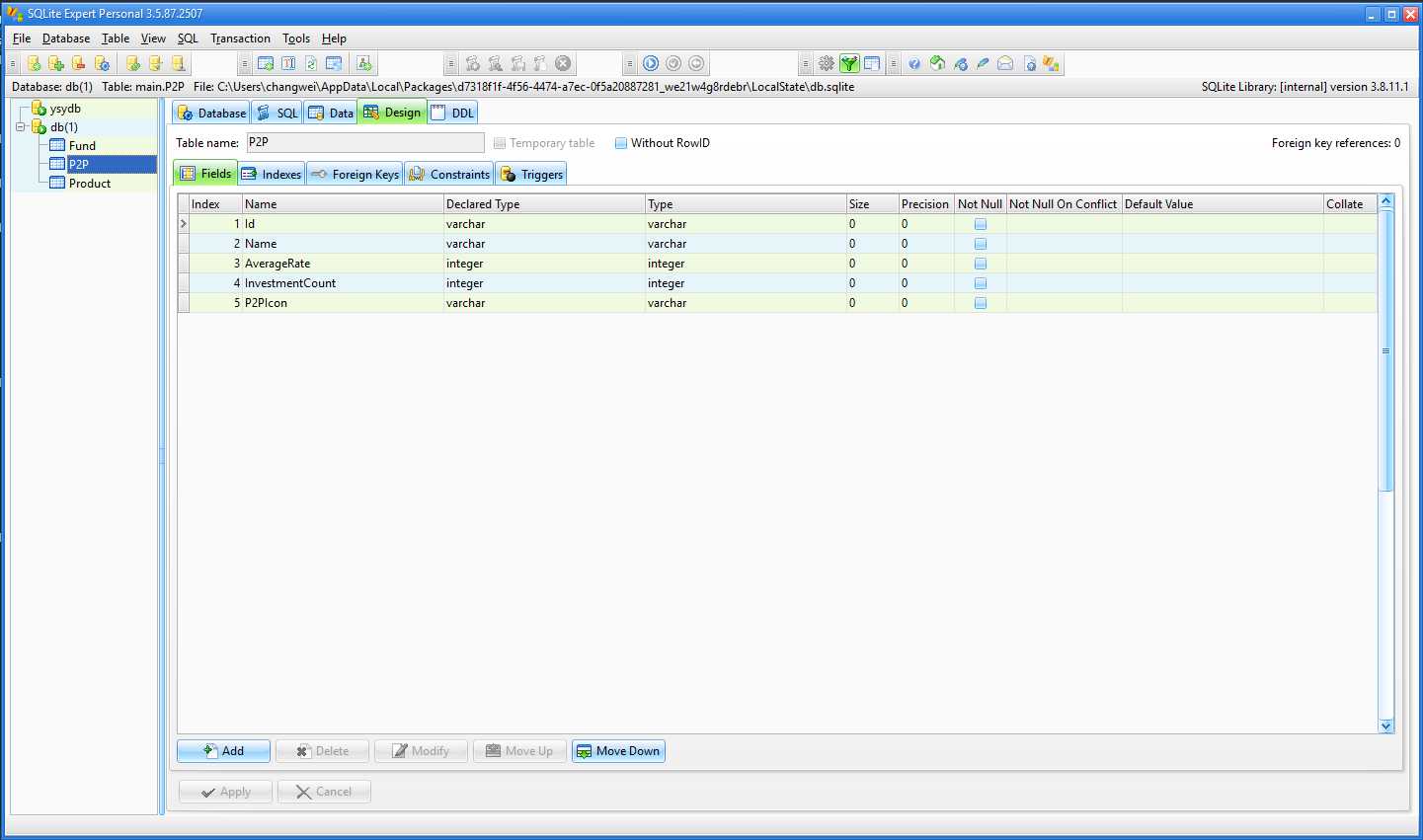The width and height of the screenshot is (1423, 840).
Task: Click the table icon with red letter T
Action: click(x=288, y=63)
